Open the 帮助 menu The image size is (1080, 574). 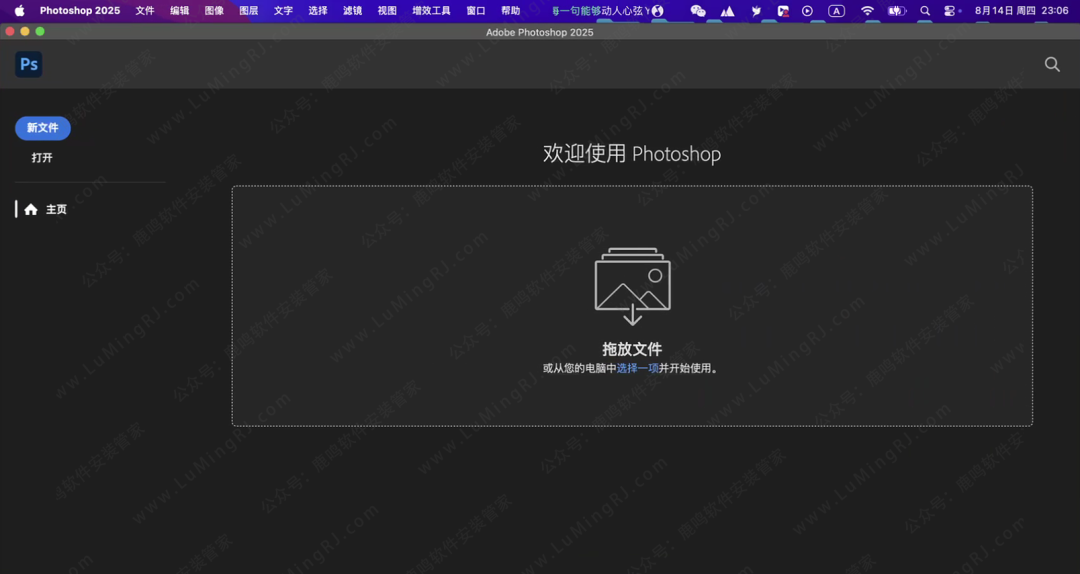pyautogui.click(x=510, y=11)
